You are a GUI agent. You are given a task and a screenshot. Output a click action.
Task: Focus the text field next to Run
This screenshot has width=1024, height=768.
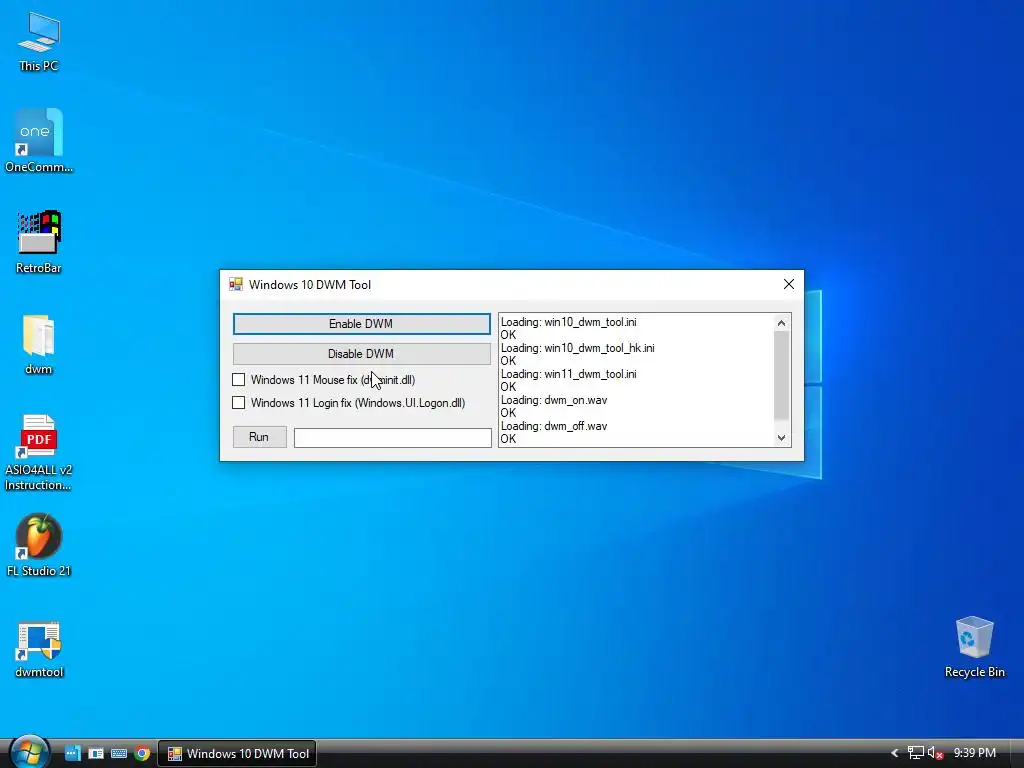392,438
